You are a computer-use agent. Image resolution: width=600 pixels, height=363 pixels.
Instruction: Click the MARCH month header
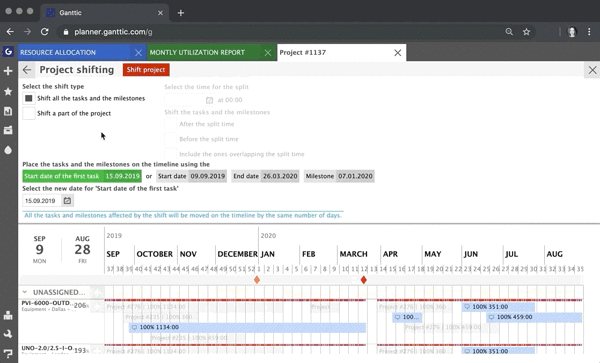click(x=354, y=254)
